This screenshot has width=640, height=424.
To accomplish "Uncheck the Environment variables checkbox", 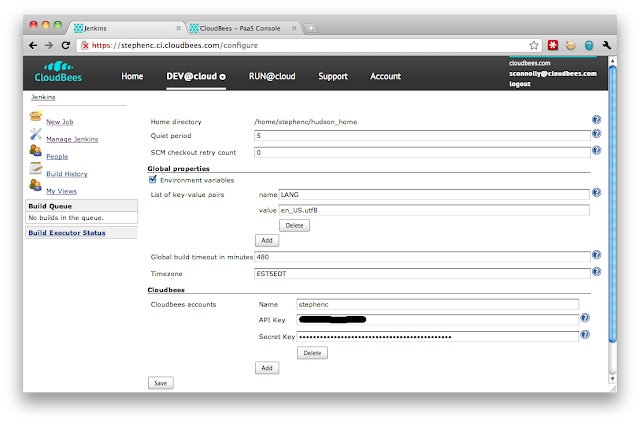I will pyautogui.click(x=153, y=180).
